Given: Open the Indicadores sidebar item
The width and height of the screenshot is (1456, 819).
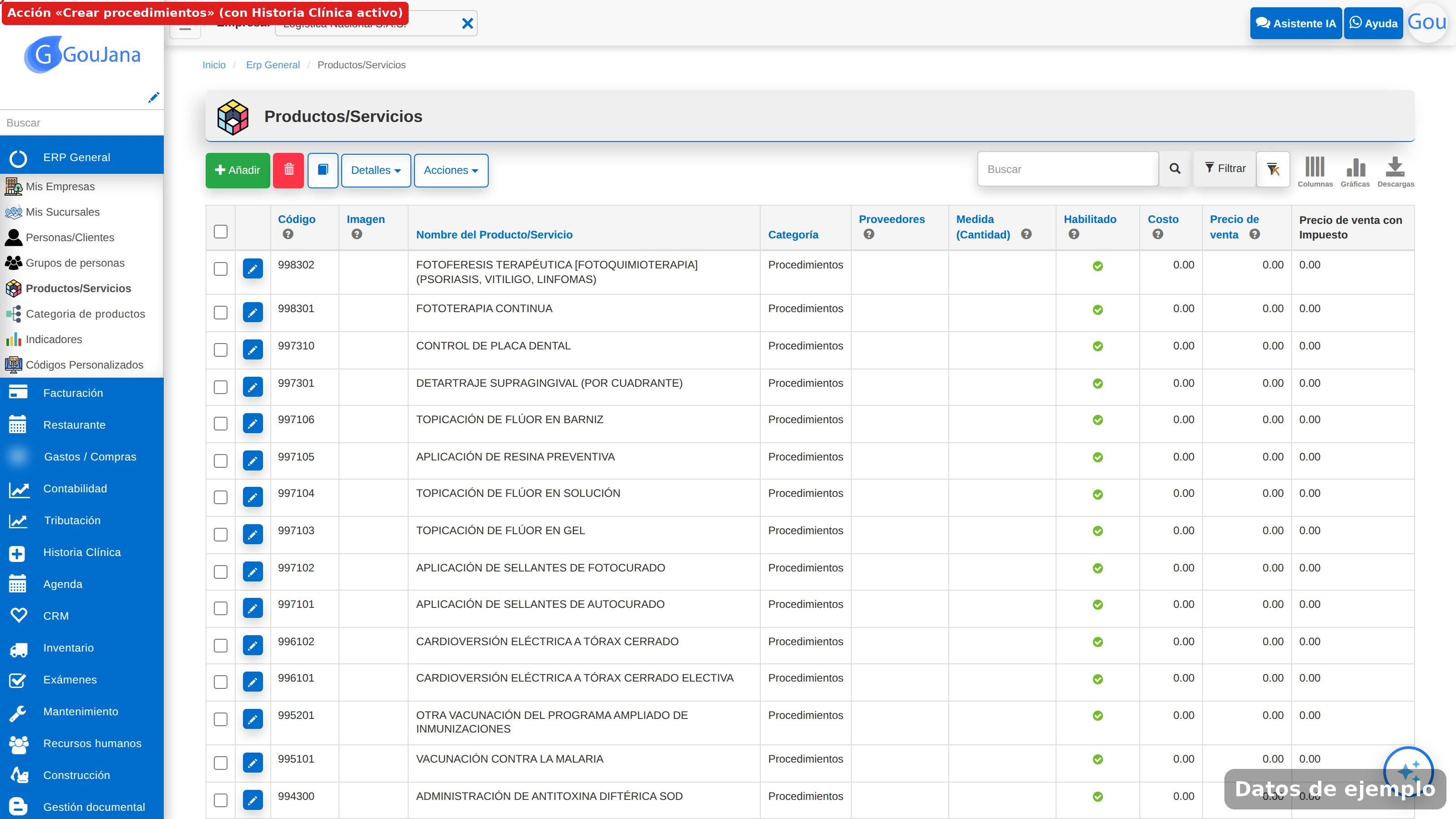Looking at the screenshot, I should [x=82, y=339].
